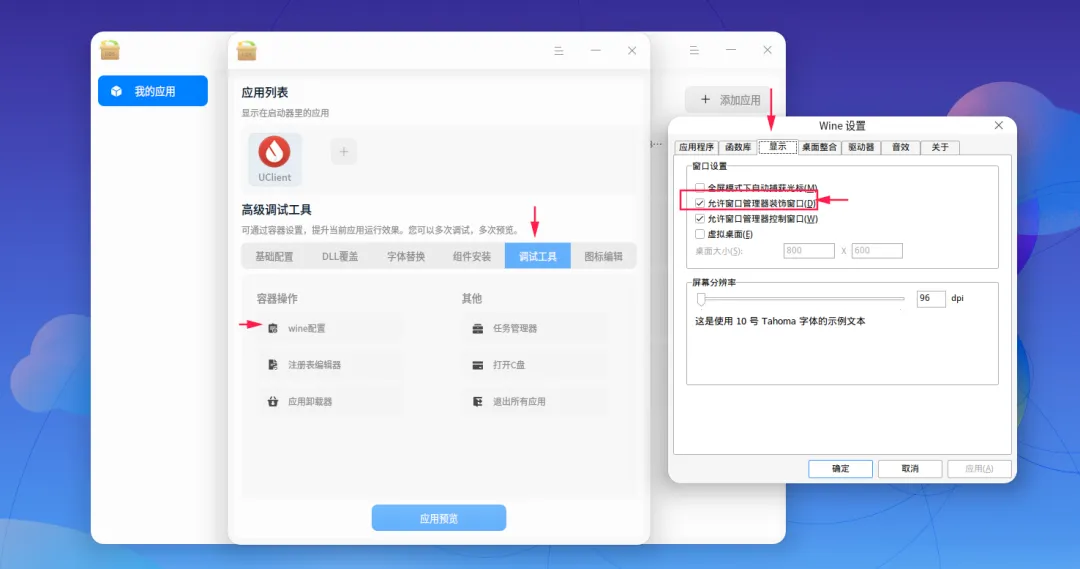
Task: Open the 桌面整合 tab in Wine settings
Action: (819, 147)
